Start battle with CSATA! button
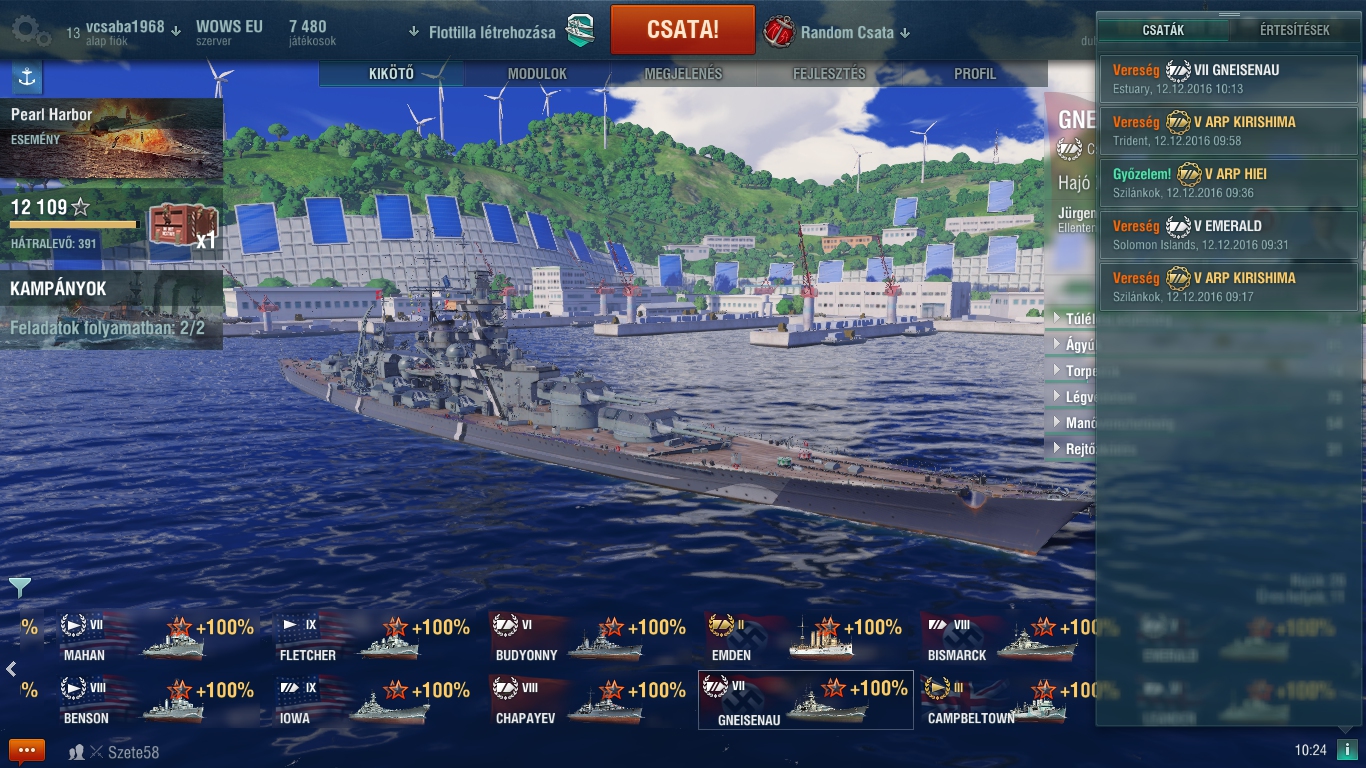Image resolution: width=1366 pixels, height=768 pixels. click(683, 30)
